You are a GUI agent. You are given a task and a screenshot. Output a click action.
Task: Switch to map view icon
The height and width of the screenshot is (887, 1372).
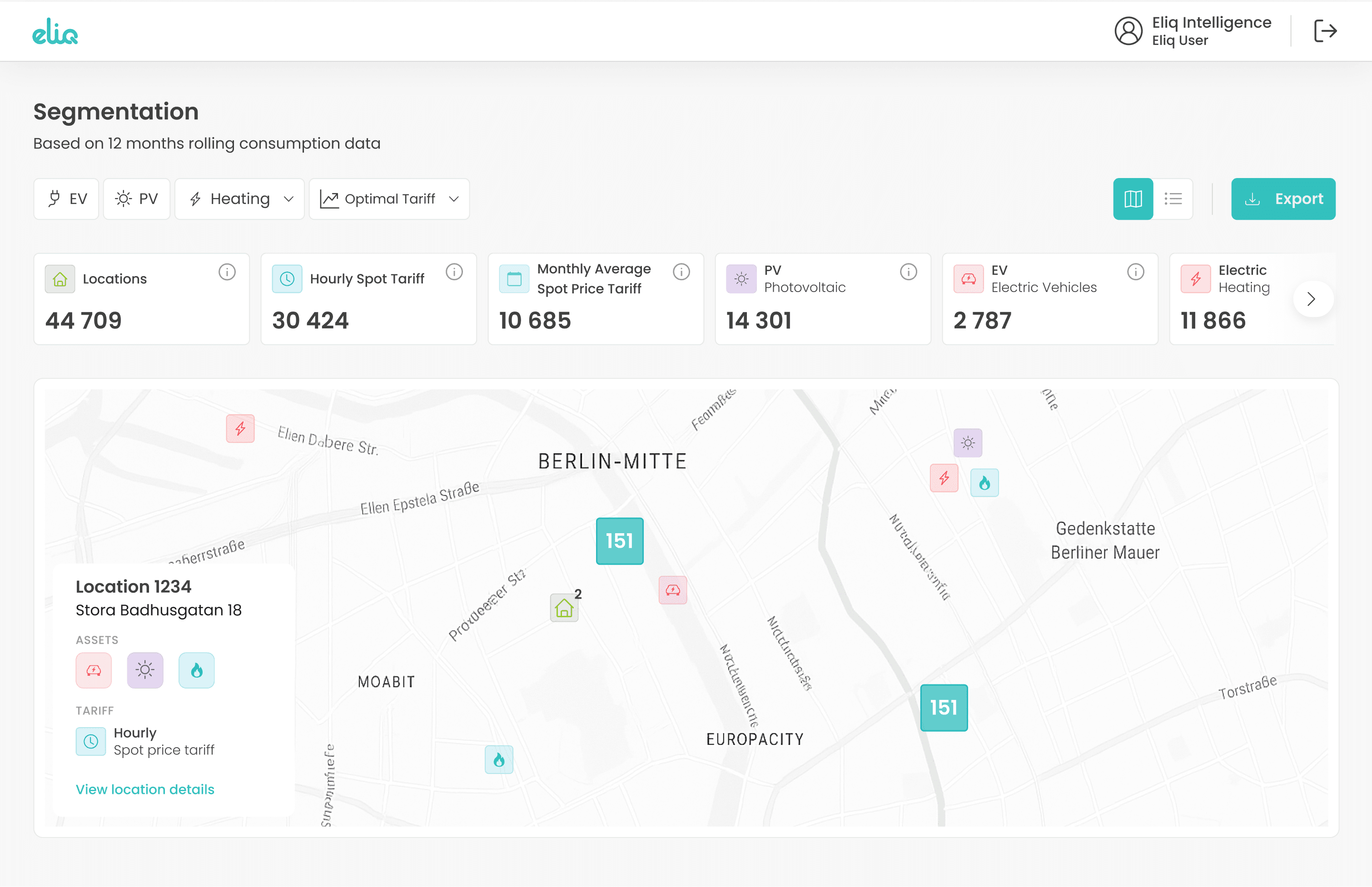point(1133,199)
